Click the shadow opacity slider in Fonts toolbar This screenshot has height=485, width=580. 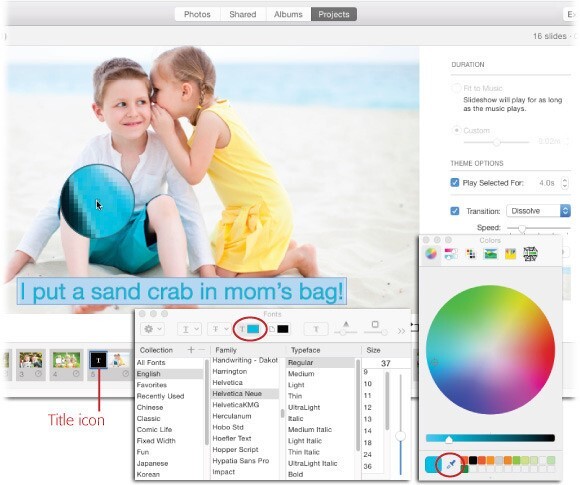pyautogui.click(x=345, y=333)
